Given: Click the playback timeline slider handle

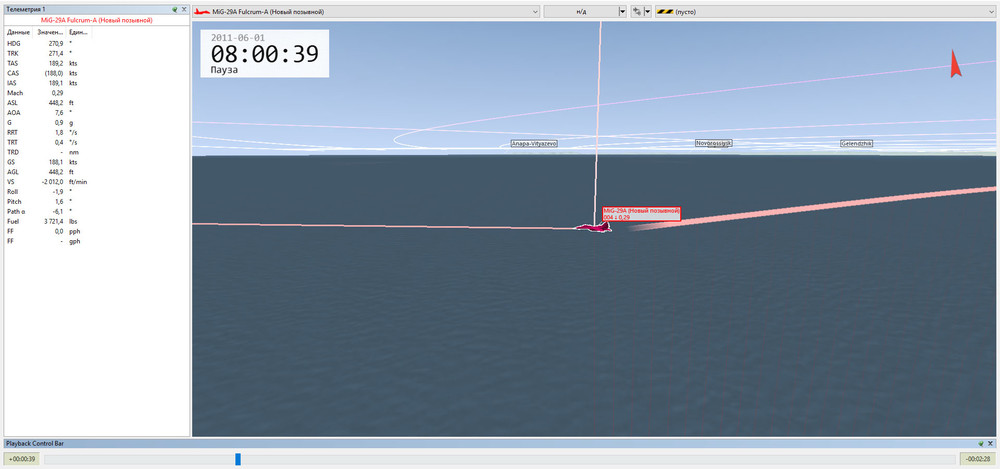Looking at the screenshot, I should 238,459.
